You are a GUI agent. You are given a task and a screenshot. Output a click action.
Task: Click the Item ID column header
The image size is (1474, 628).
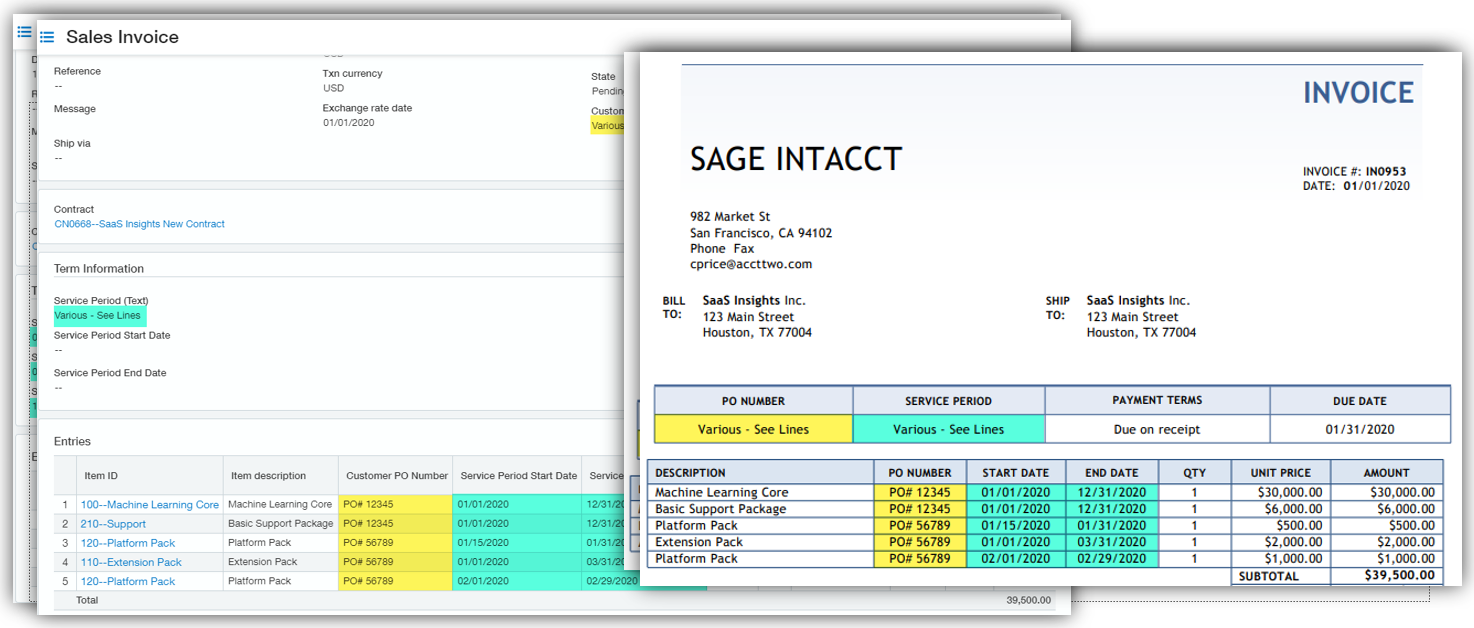point(101,476)
